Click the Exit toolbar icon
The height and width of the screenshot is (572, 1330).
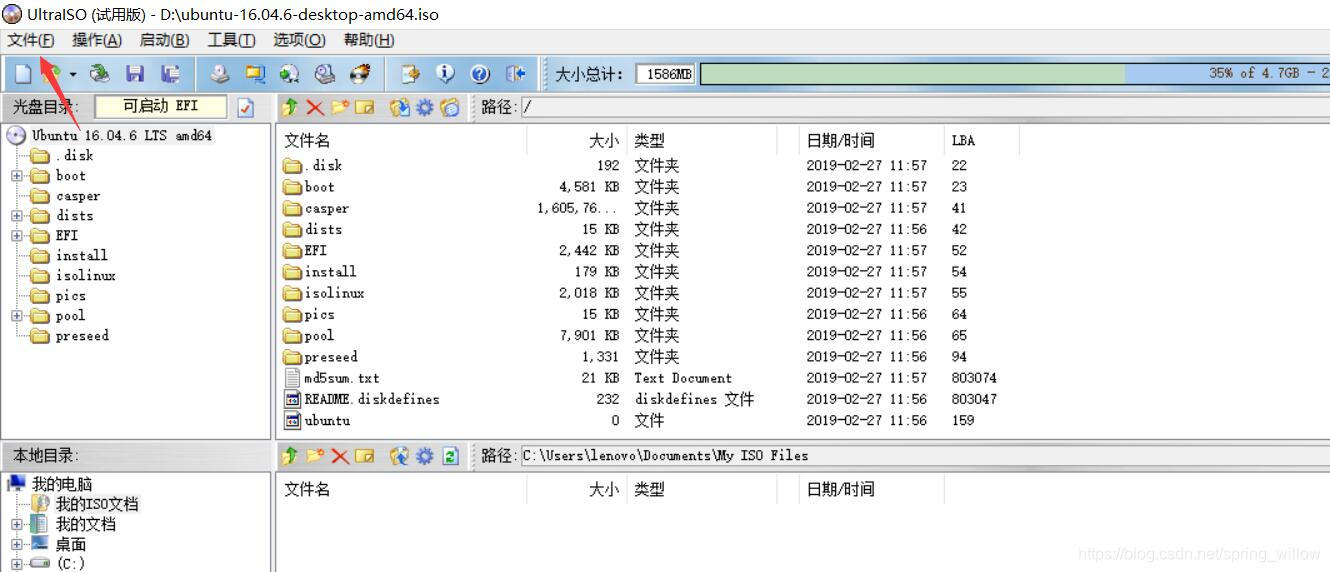point(515,74)
